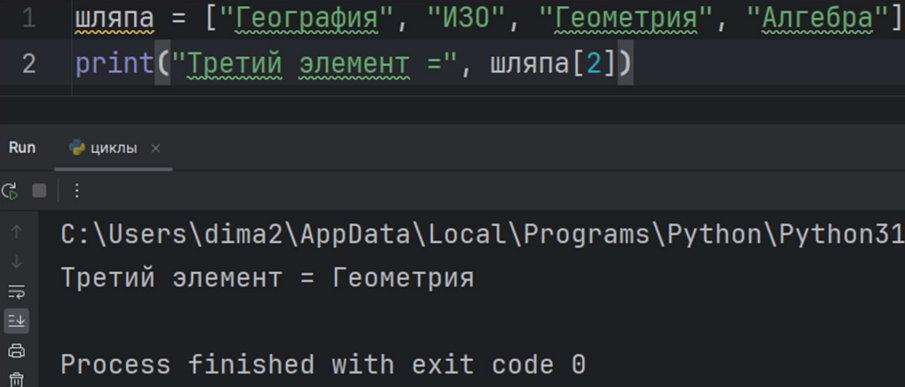Close the циклы run tab
The width and height of the screenshot is (905, 387).
click(x=155, y=148)
